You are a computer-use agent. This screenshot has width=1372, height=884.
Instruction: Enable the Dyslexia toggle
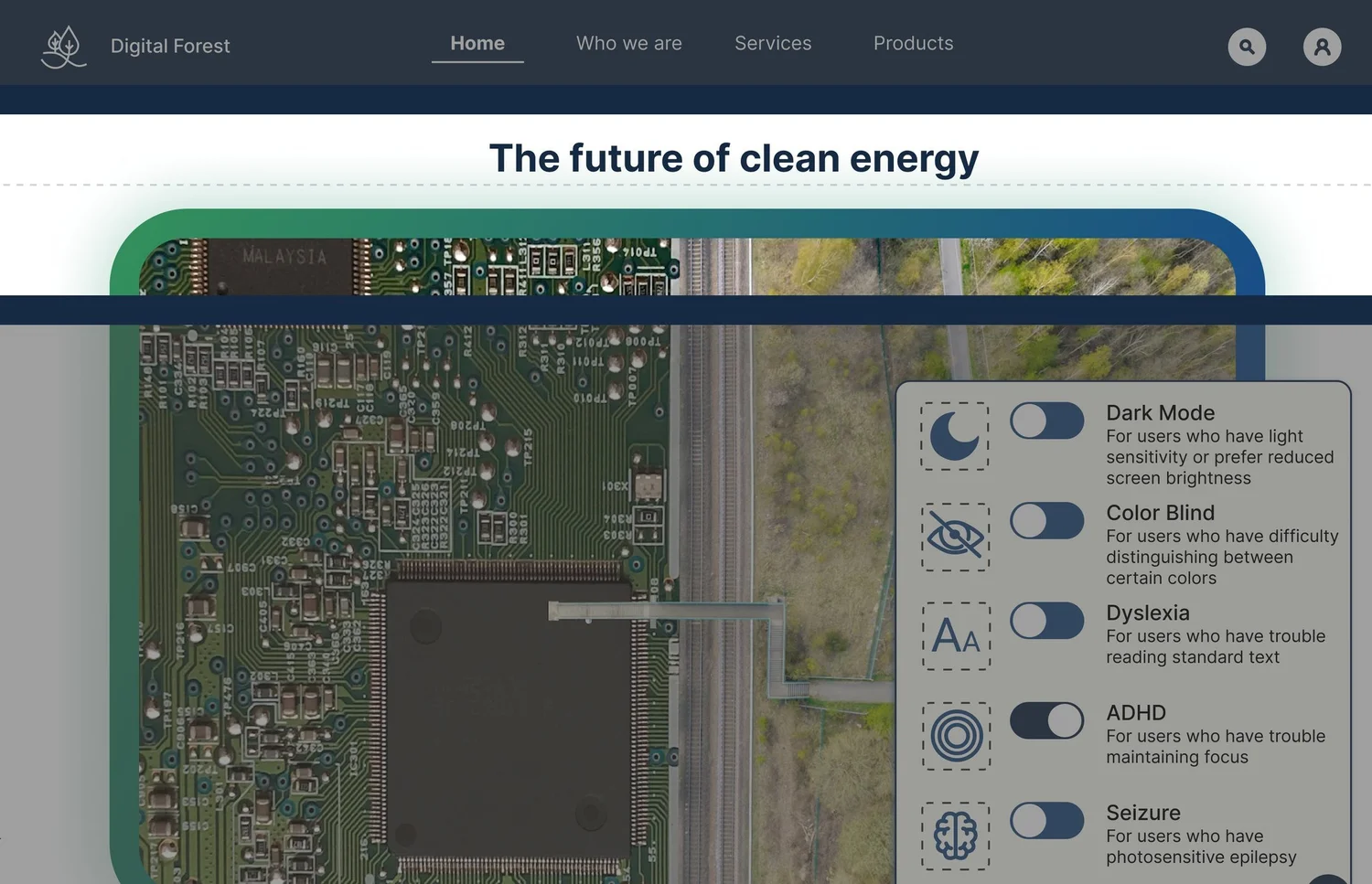pos(1047,621)
